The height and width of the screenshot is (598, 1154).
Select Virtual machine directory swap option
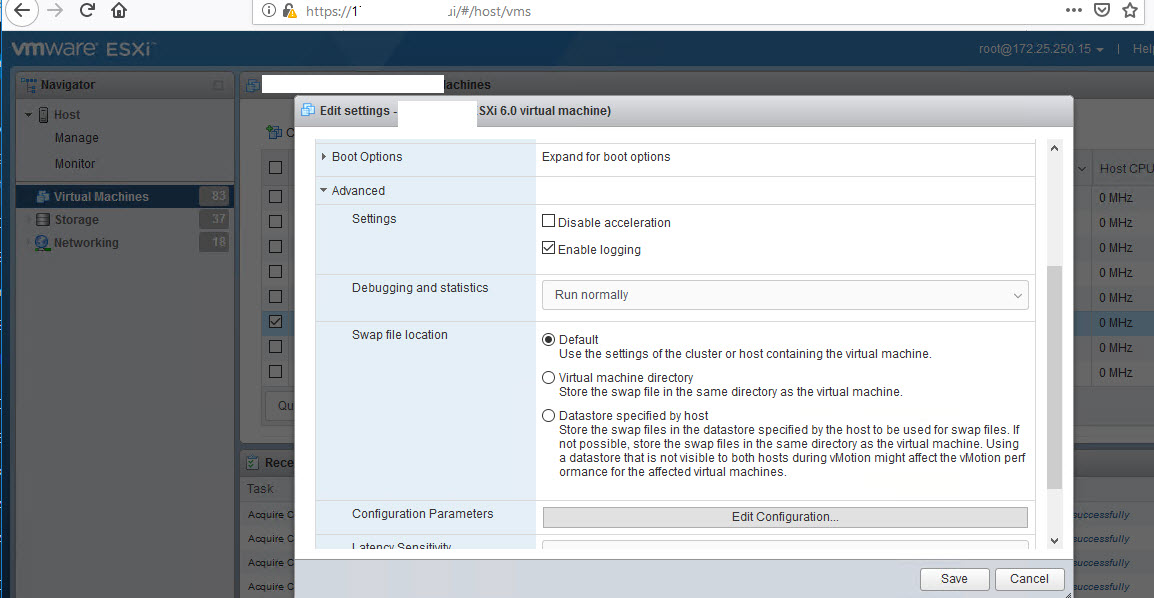pyautogui.click(x=548, y=378)
